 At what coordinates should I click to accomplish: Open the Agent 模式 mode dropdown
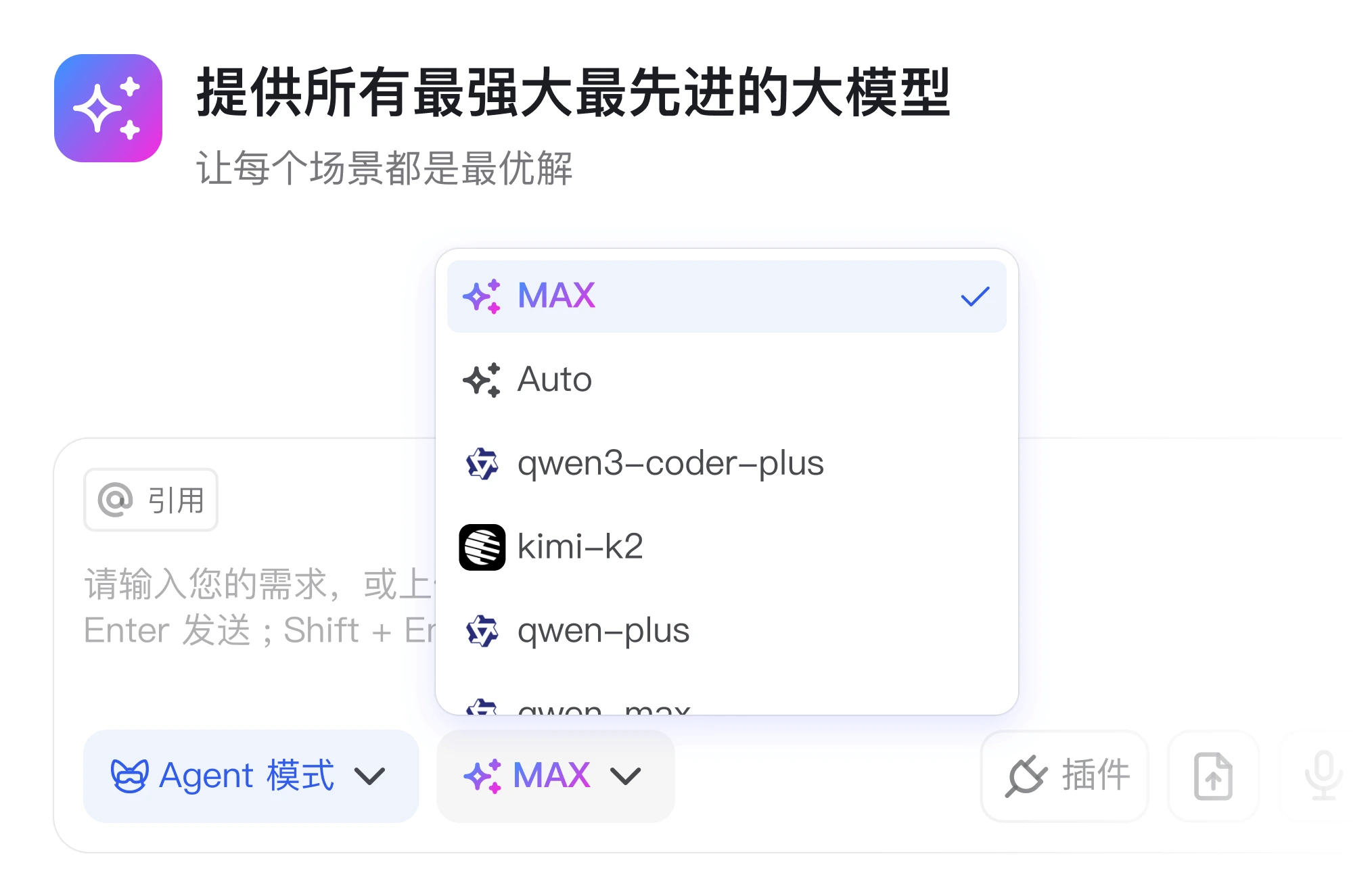coord(251,776)
